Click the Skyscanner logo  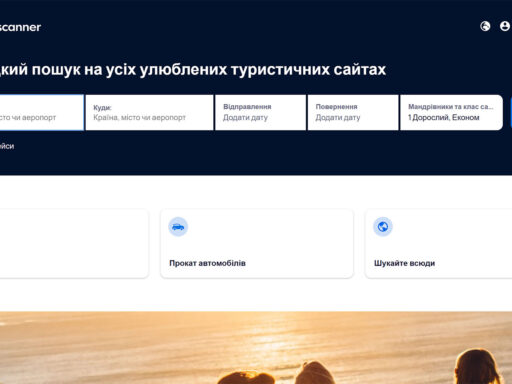pyautogui.click(x=20, y=27)
